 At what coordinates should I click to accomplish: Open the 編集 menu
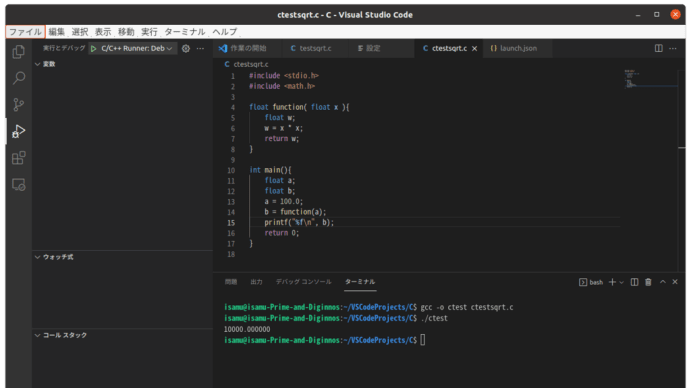(x=57, y=32)
